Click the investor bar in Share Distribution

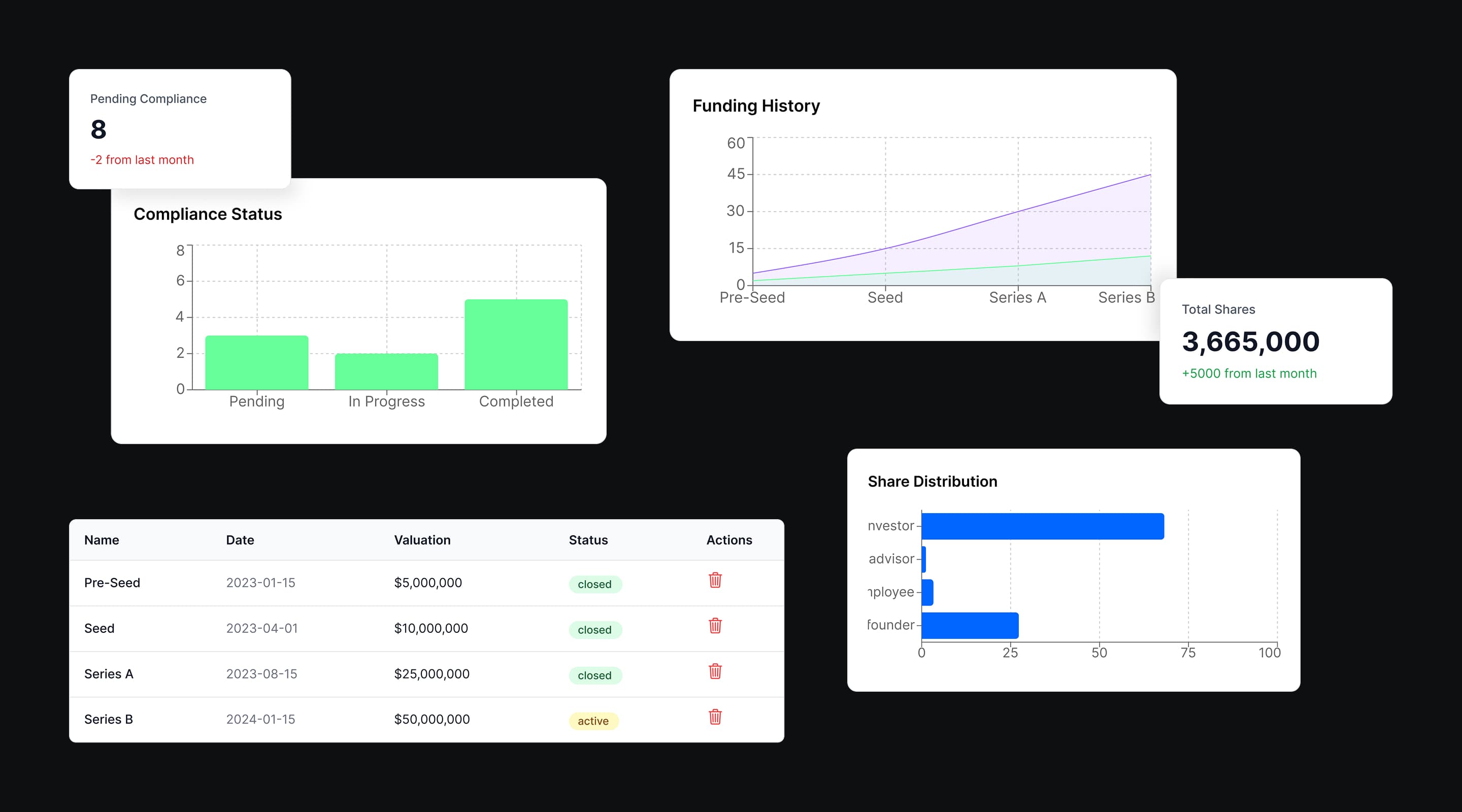[x=1042, y=526]
